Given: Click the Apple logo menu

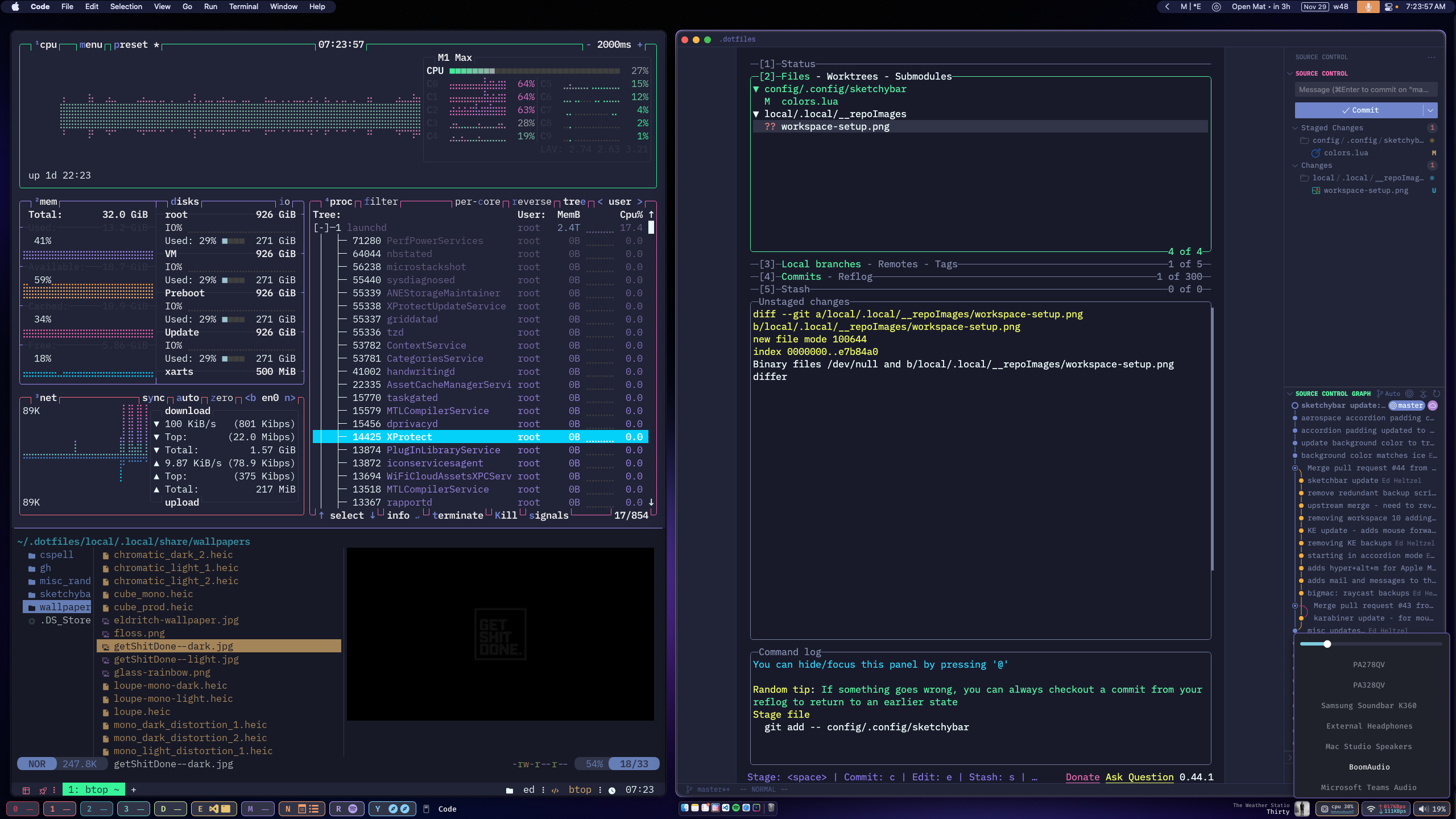Looking at the screenshot, I should click(15, 7).
